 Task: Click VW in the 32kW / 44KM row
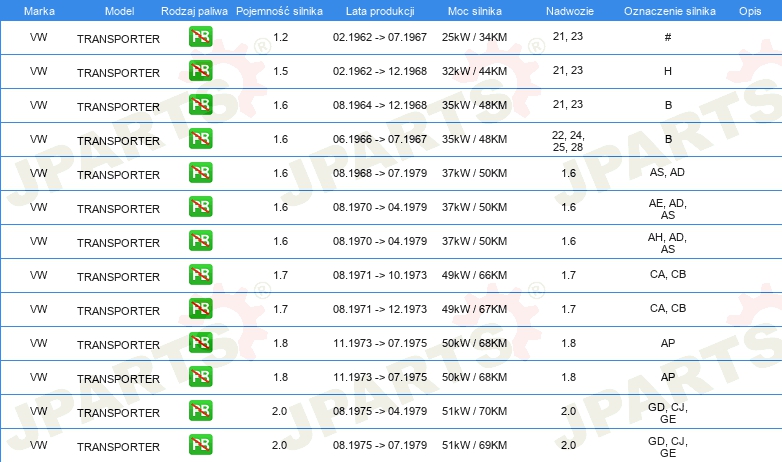(x=38, y=71)
